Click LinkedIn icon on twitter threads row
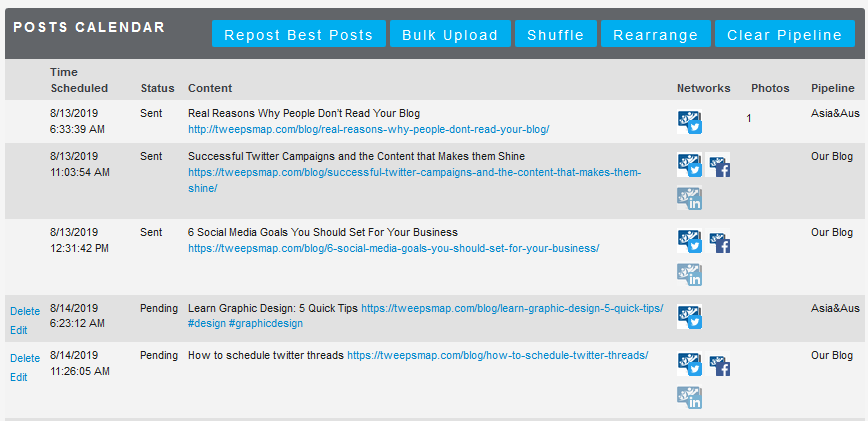 tap(690, 397)
